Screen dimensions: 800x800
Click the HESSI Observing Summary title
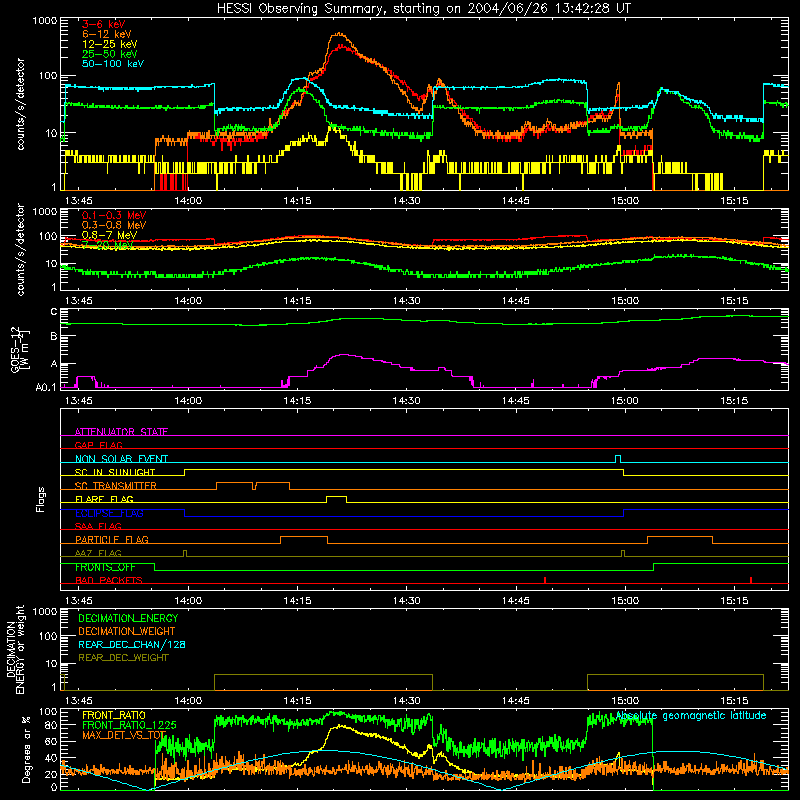(x=423, y=8)
